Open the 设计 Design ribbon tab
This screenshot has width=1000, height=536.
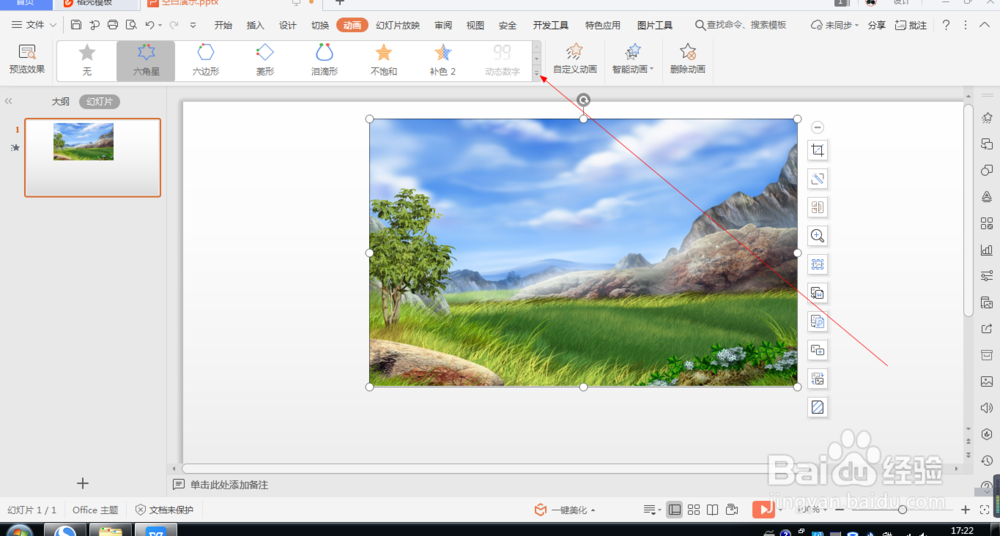tap(288, 26)
